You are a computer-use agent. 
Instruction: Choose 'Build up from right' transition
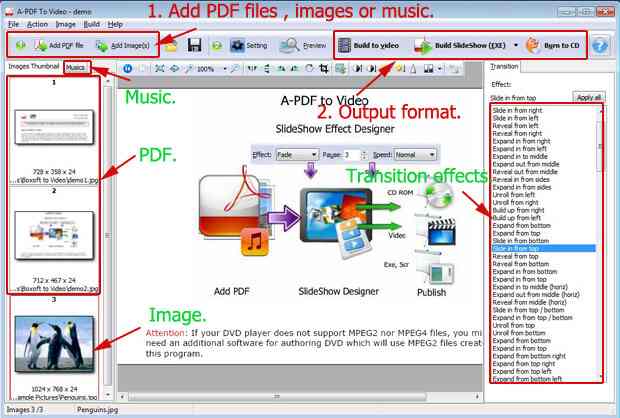coord(518,210)
